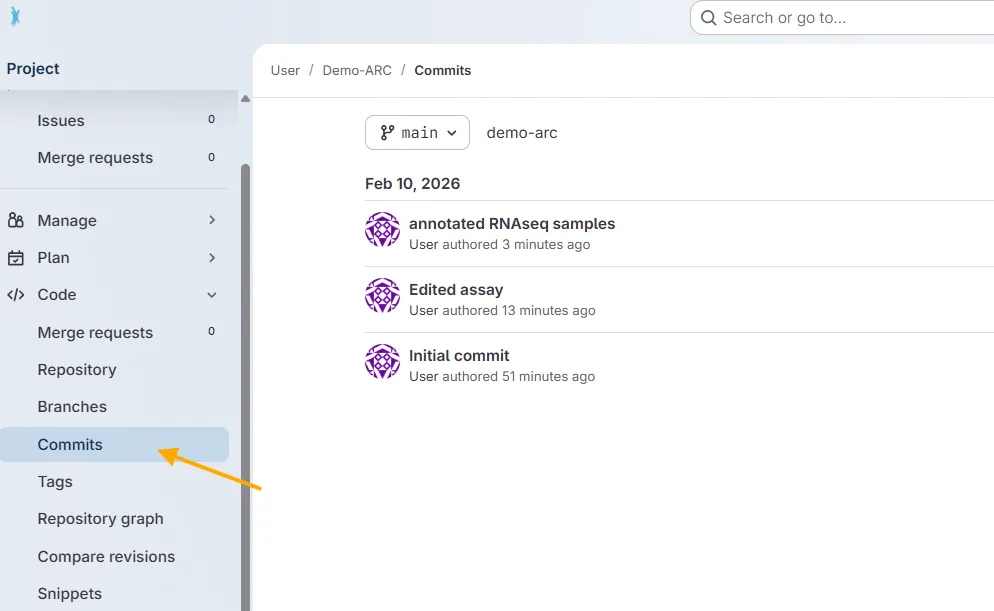Click avatar beside annotated RNAseq samples commit

(382, 230)
